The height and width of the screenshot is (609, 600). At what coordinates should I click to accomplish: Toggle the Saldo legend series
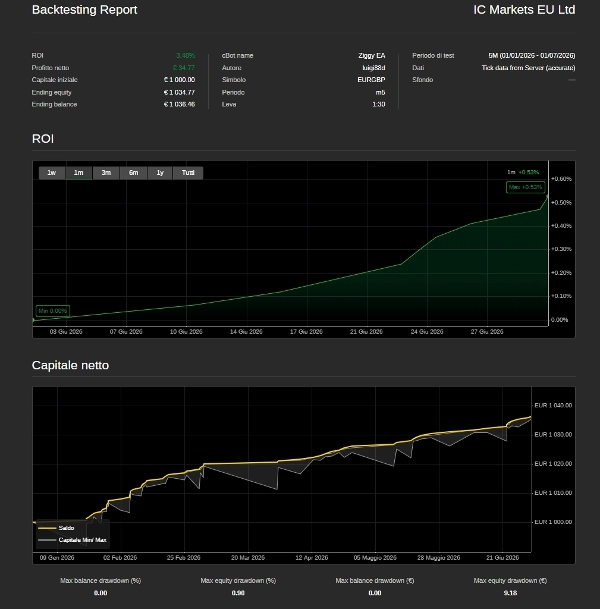(x=56, y=528)
